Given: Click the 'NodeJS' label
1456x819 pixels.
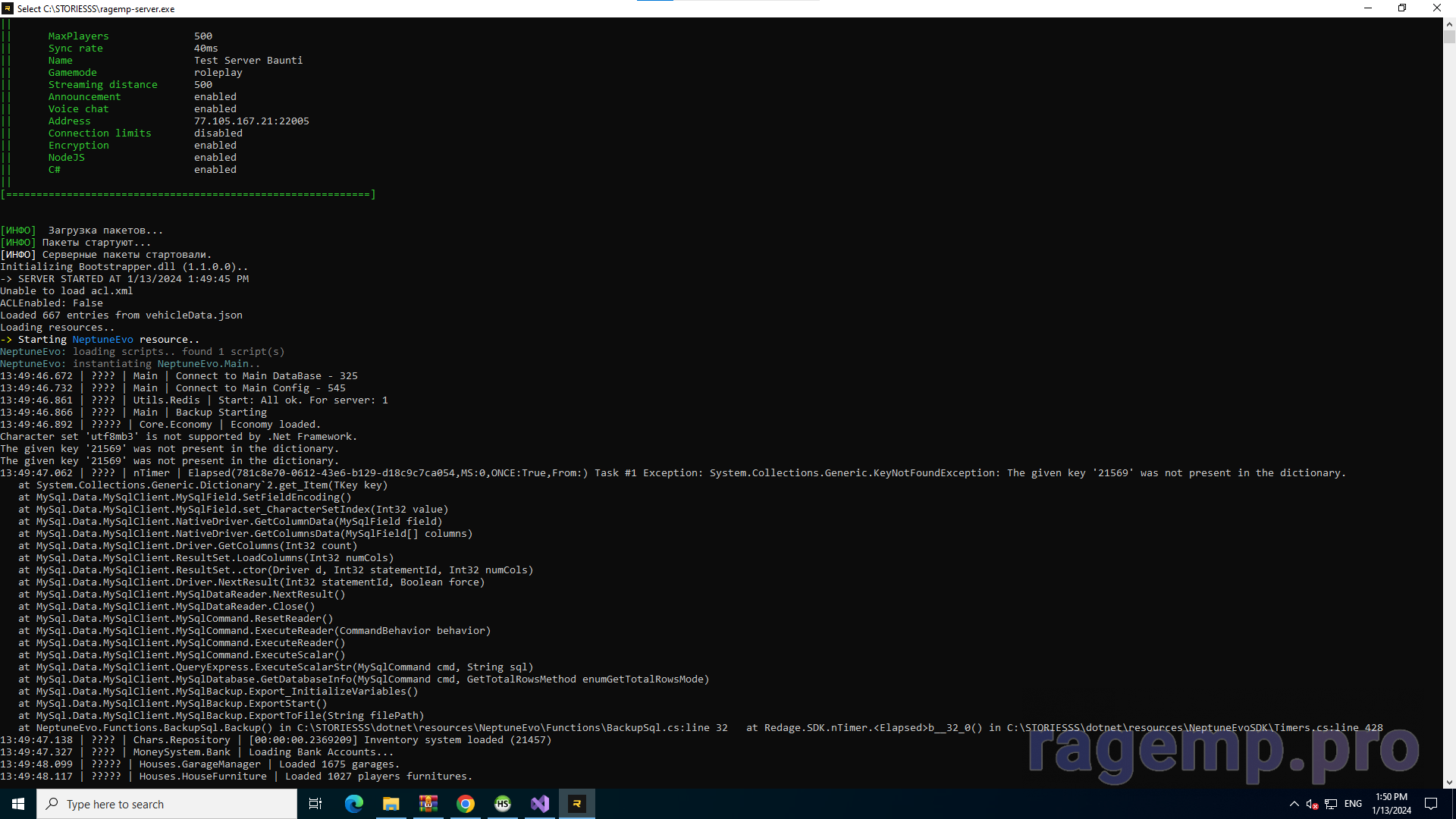Looking at the screenshot, I should 67,157.
